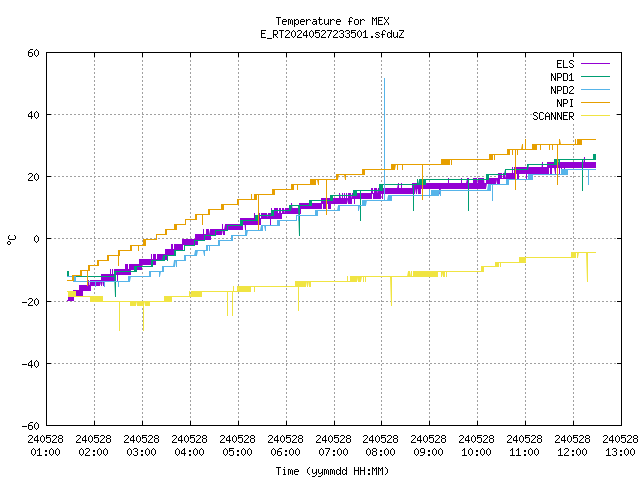Click the y-axis tick label -60
The height and width of the screenshot is (480, 640).
pos(31,426)
